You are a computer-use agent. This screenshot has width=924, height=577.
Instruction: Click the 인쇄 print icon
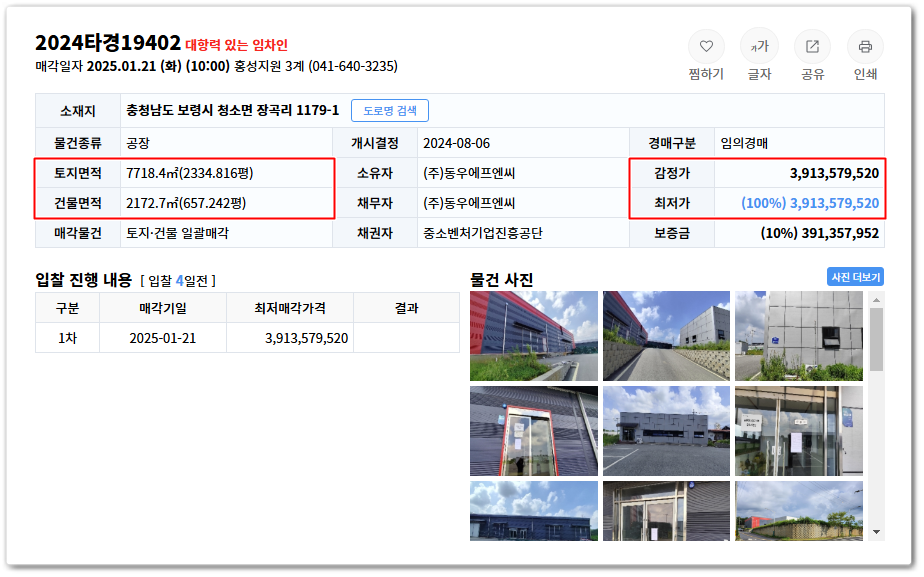[865, 47]
